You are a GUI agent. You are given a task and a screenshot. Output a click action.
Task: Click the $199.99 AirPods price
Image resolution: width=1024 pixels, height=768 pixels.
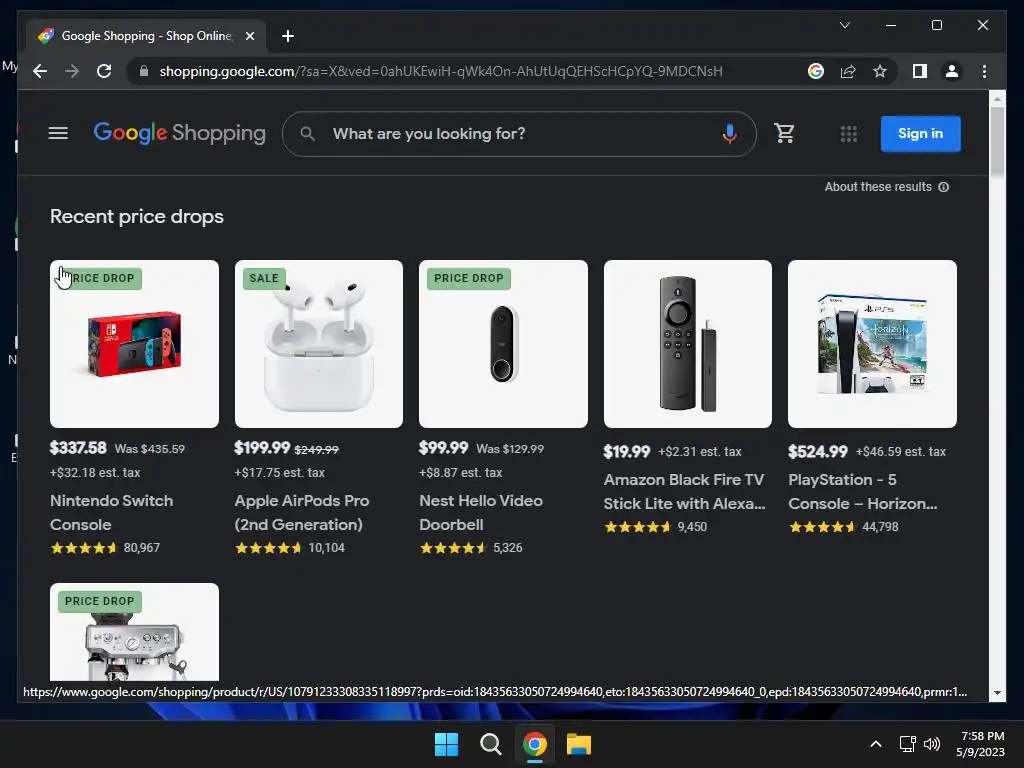[262, 448]
